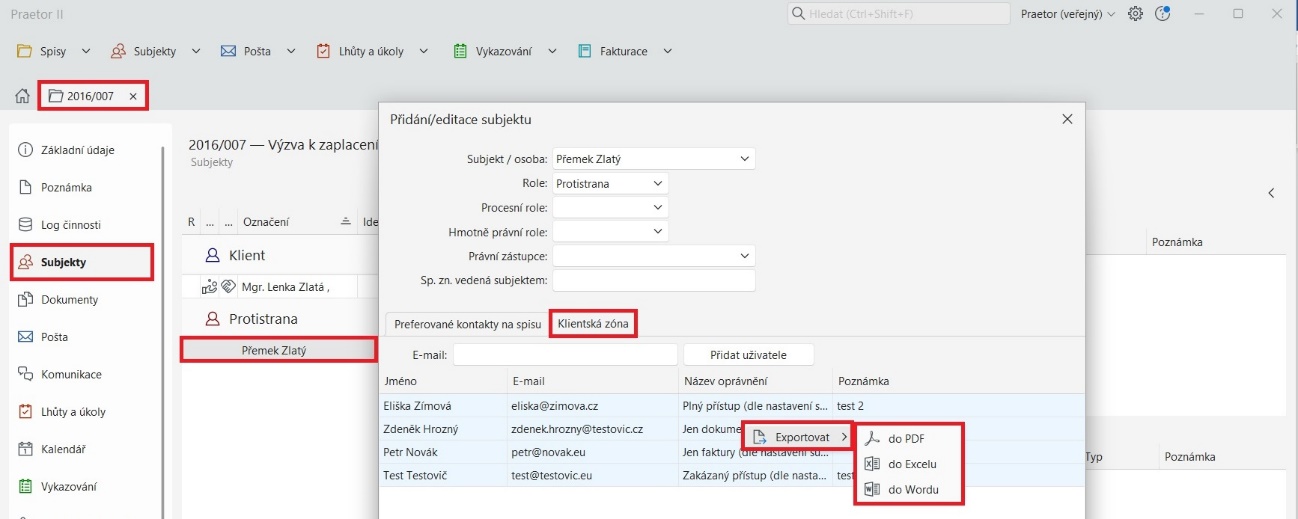The image size is (1298, 519).
Task: Click the Název oprávnění column header
Action: tap(755, 381)
